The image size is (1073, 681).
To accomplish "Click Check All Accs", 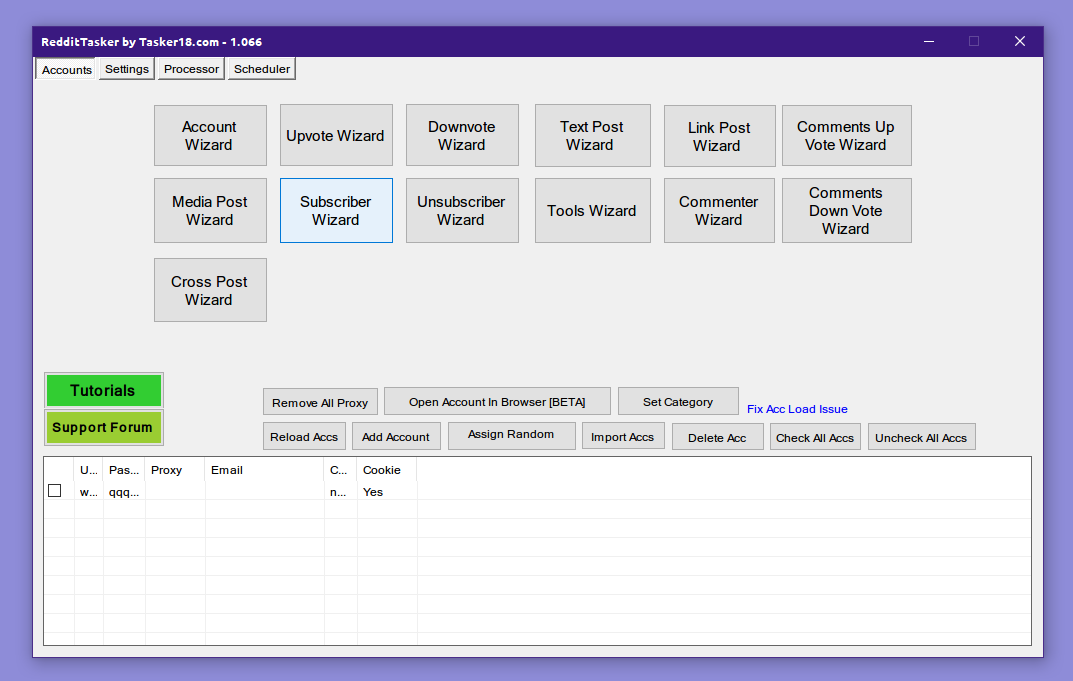I will pos(815,437).
